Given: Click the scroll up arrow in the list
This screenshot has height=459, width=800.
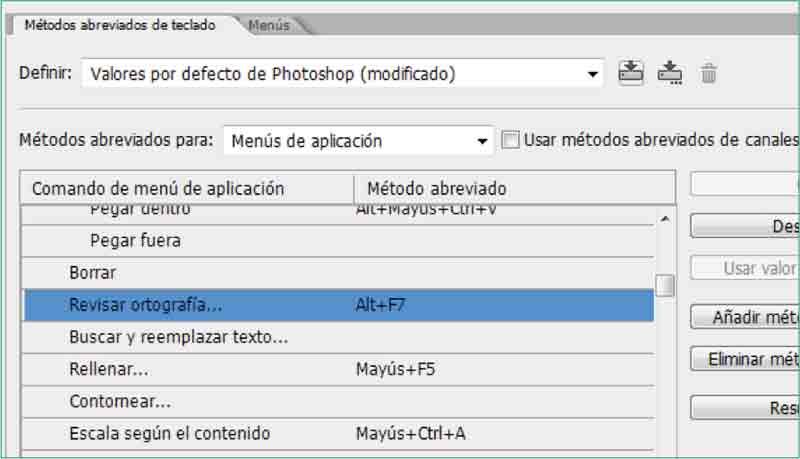Looking at the screenshot, I should pyautogui.click(x=664, y=218).
